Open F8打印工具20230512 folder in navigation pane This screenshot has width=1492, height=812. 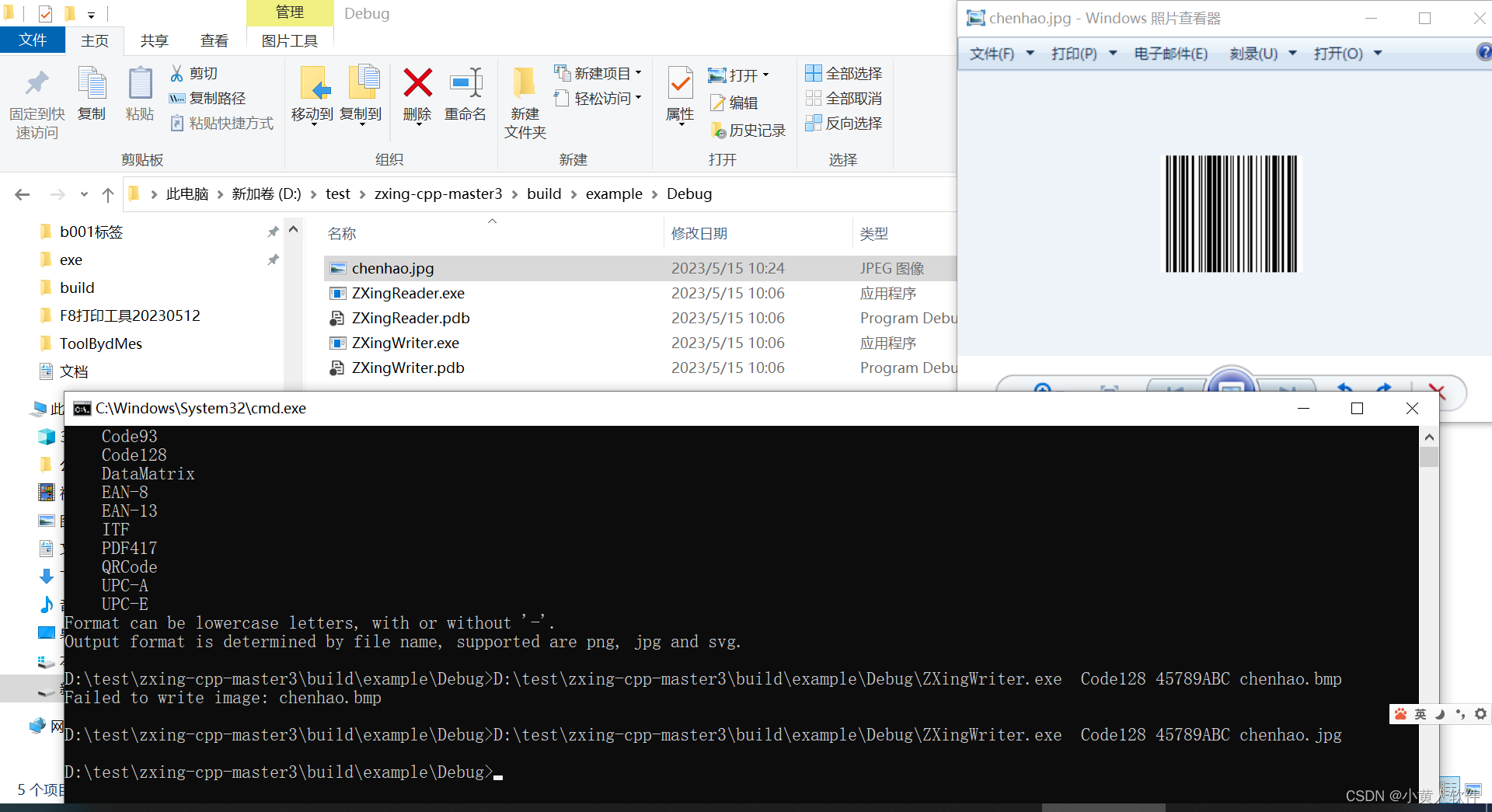pyautogui.click(x=130, y=315)
